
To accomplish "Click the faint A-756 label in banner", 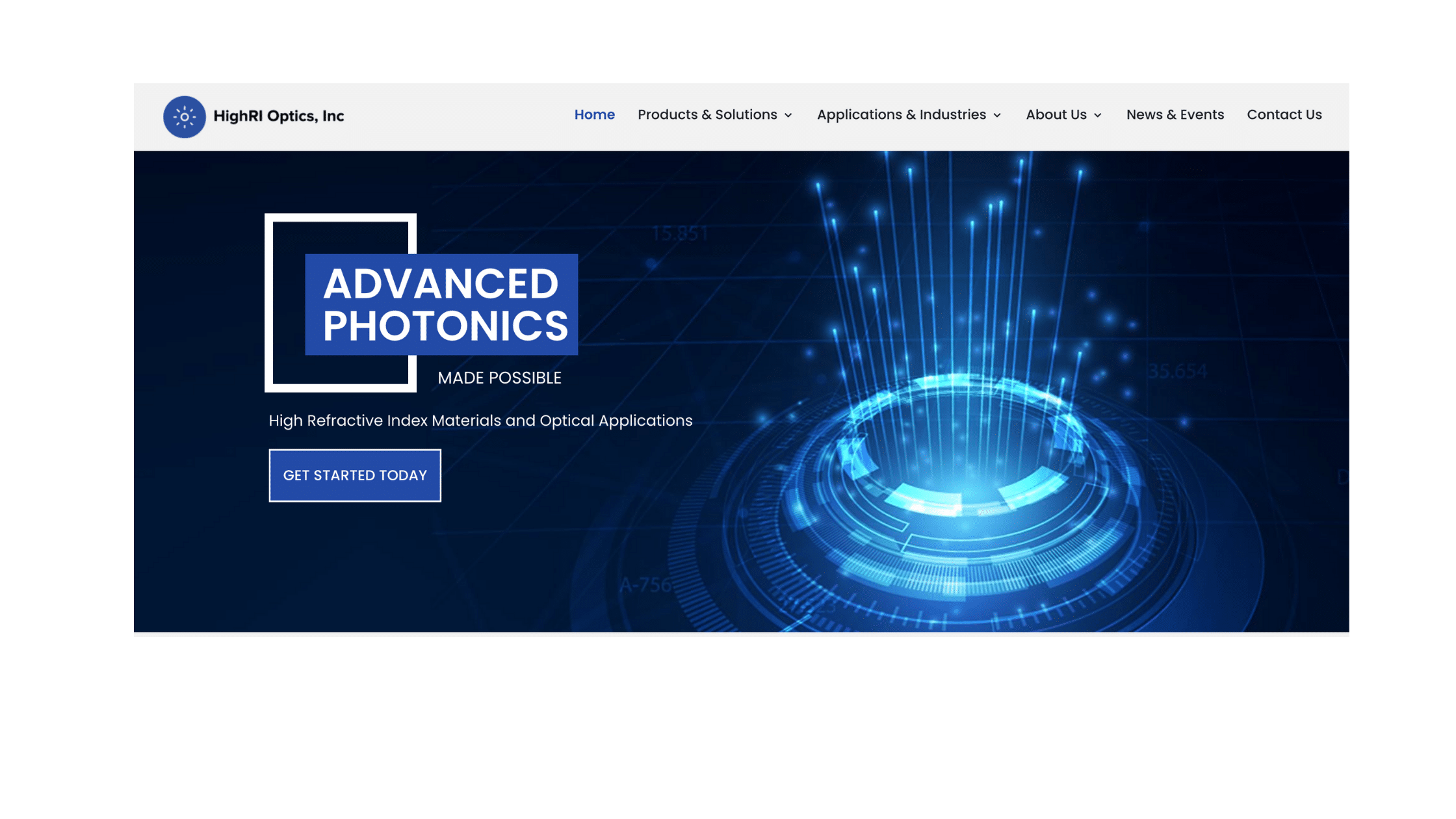I will pos(645,586).
